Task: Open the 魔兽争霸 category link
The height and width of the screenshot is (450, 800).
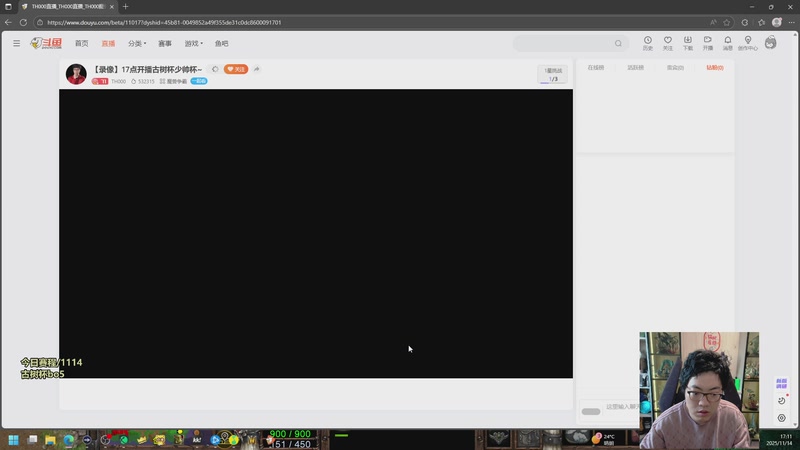Action: point(173,81)
